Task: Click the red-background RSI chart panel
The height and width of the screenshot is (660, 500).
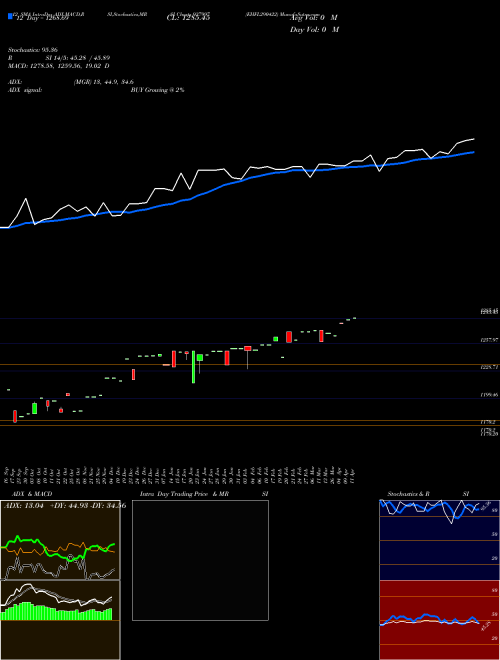Action: pyautogui.click(x=439, y=620)
